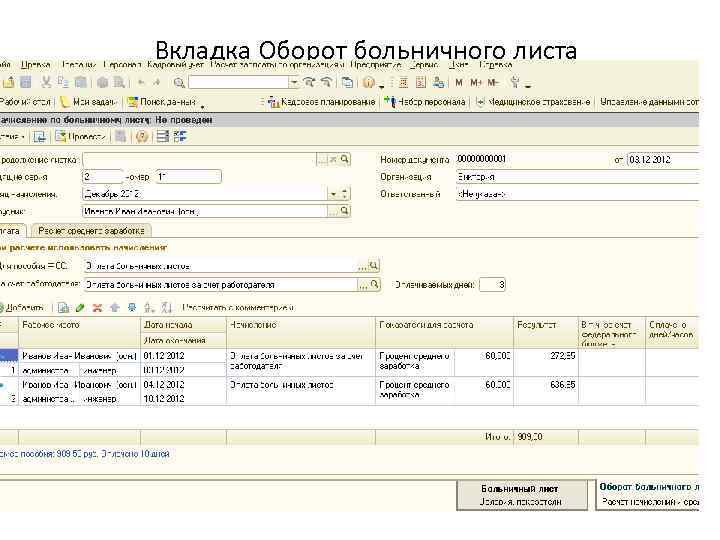Click the green pencil edit row icon
The height and width of the screenshot is (540, 720).
tap(80, 308)
